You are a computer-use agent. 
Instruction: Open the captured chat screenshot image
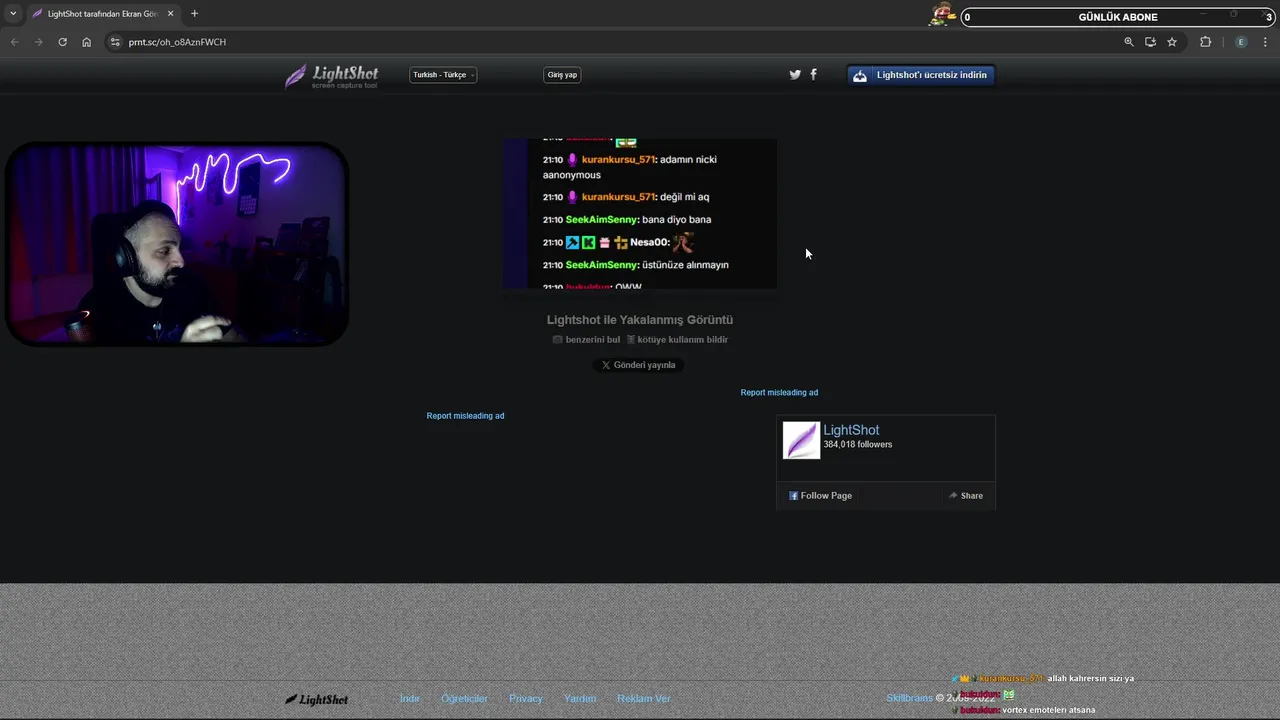[x=640, y=214]
